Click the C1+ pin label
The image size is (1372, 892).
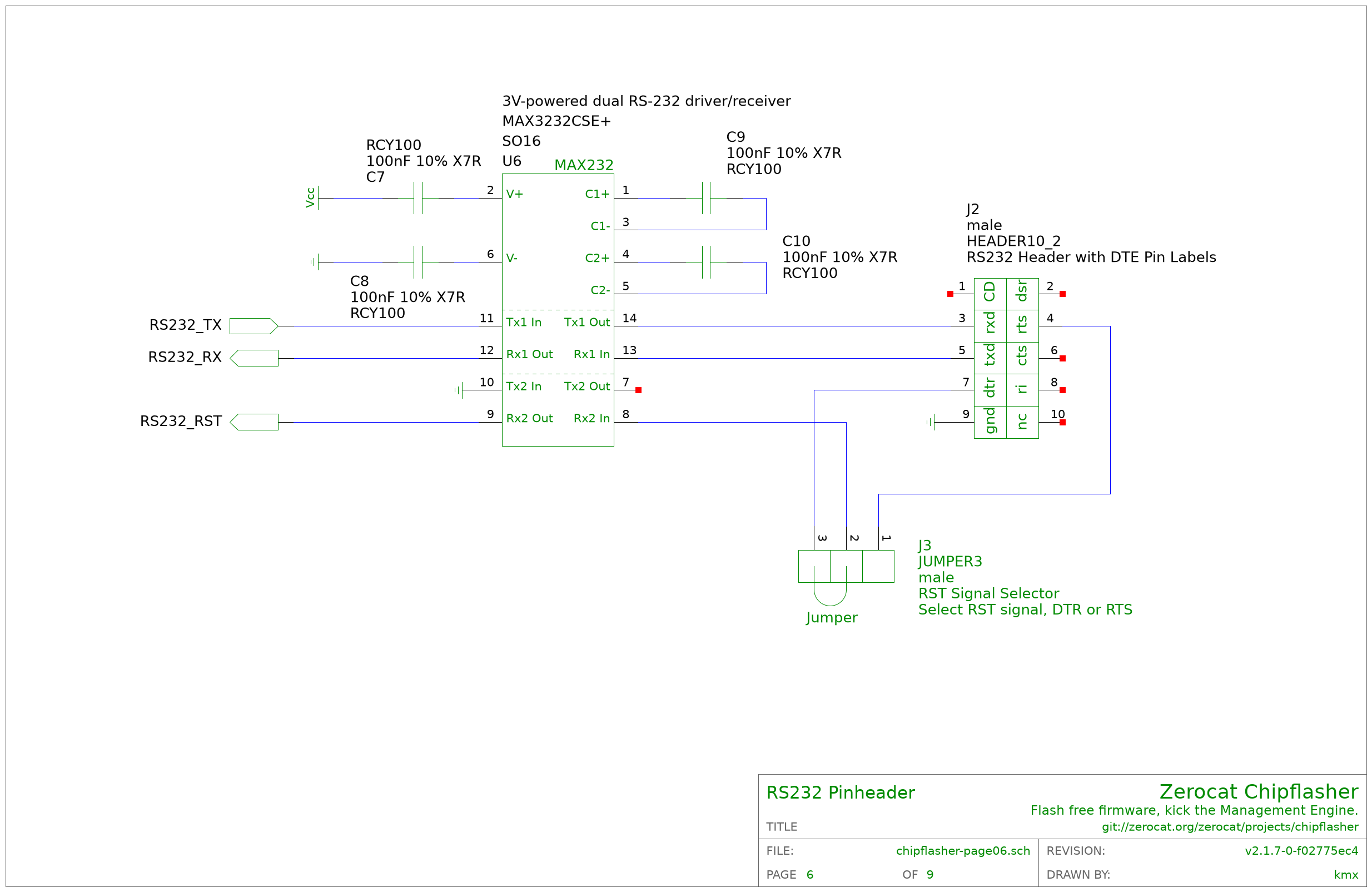point(597,194)
